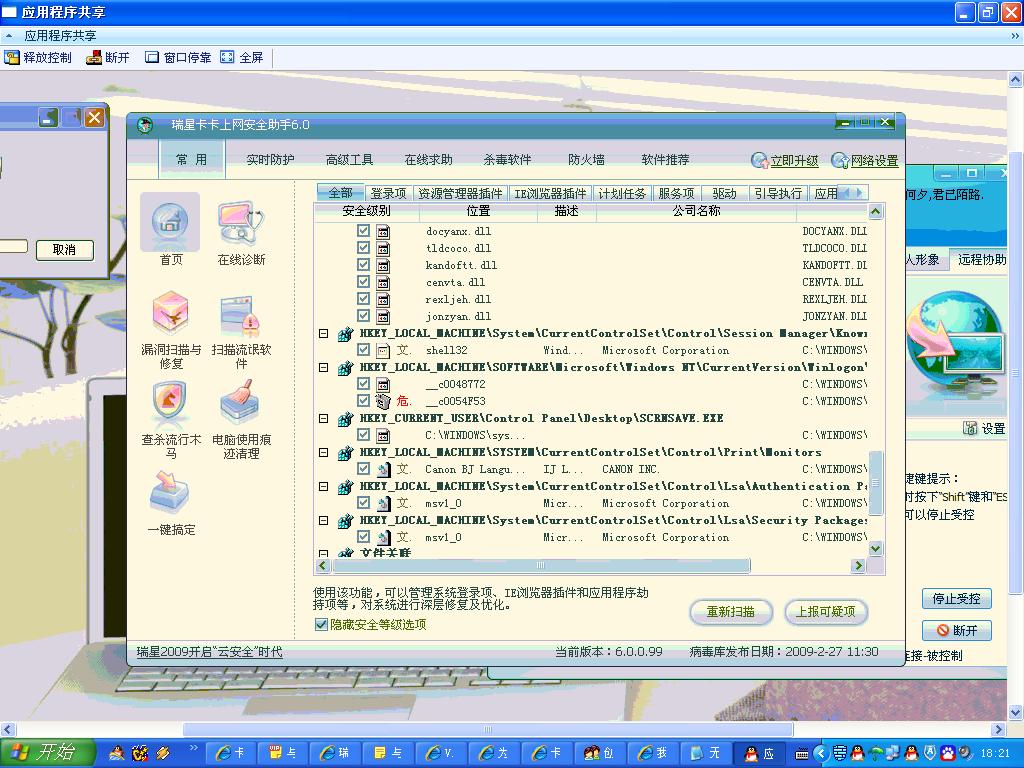The height and width of the screenshot is (768, 1024).
Task: Click the dangerous item icon beside __c0054F53
Action: click(x=383, y=401)
